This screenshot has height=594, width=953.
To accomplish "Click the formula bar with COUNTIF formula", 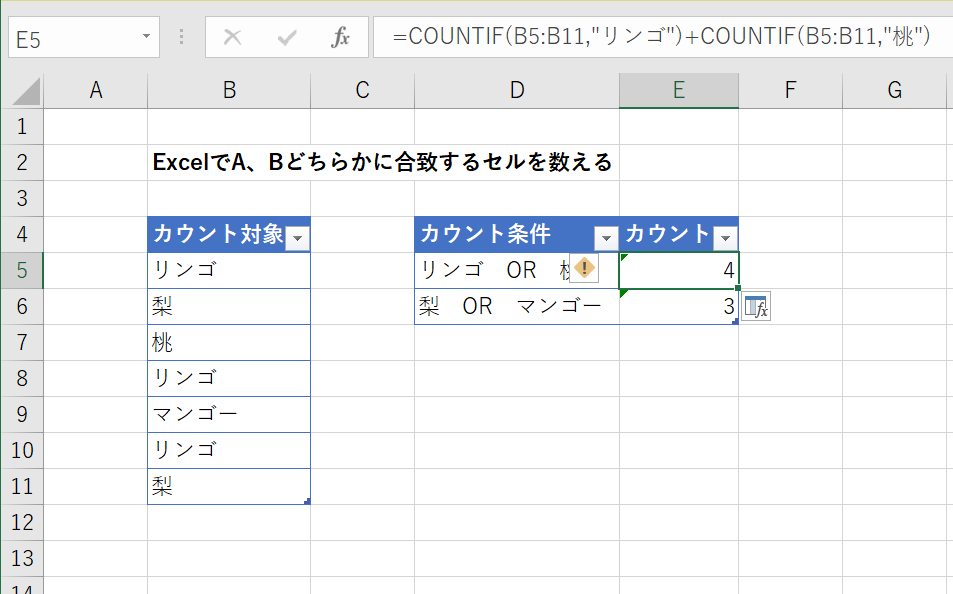I will [662, 37].
